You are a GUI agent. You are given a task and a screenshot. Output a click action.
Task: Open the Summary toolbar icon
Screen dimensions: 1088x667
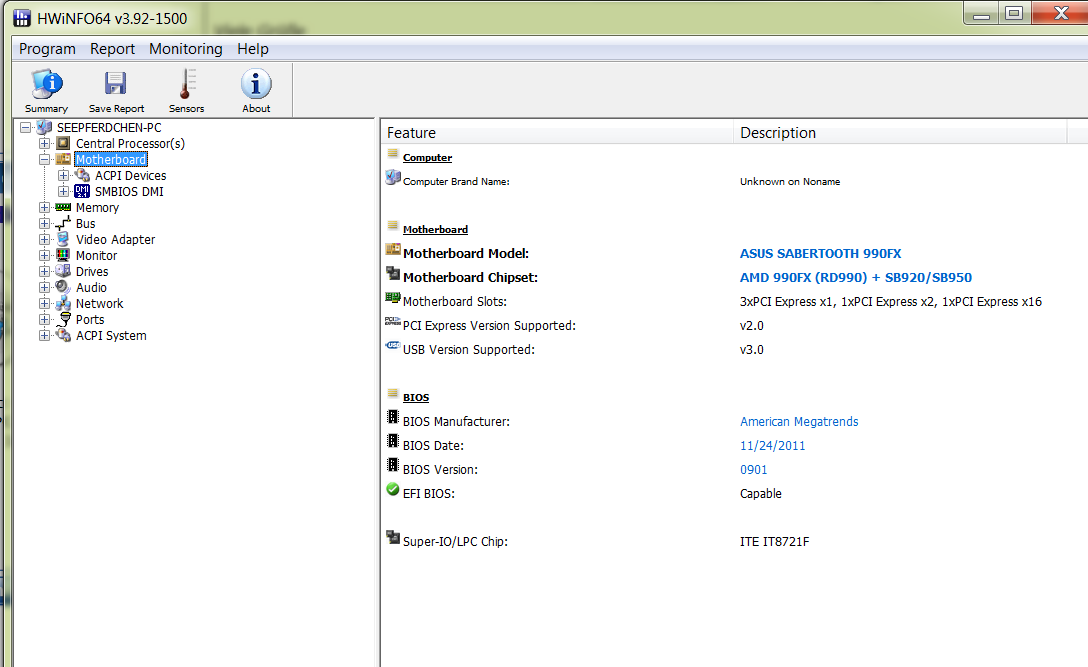(46, 84)
